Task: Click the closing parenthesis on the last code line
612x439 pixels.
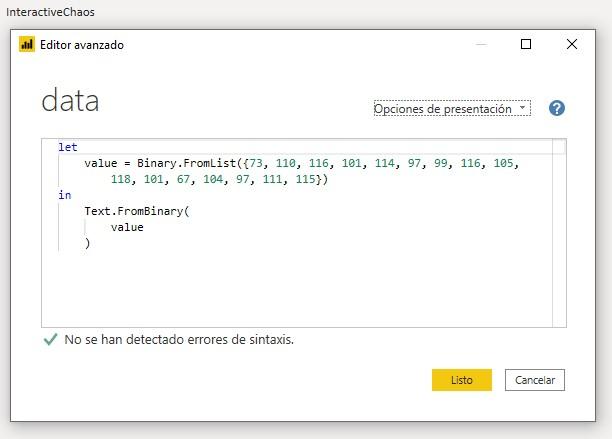Action: 87,243
